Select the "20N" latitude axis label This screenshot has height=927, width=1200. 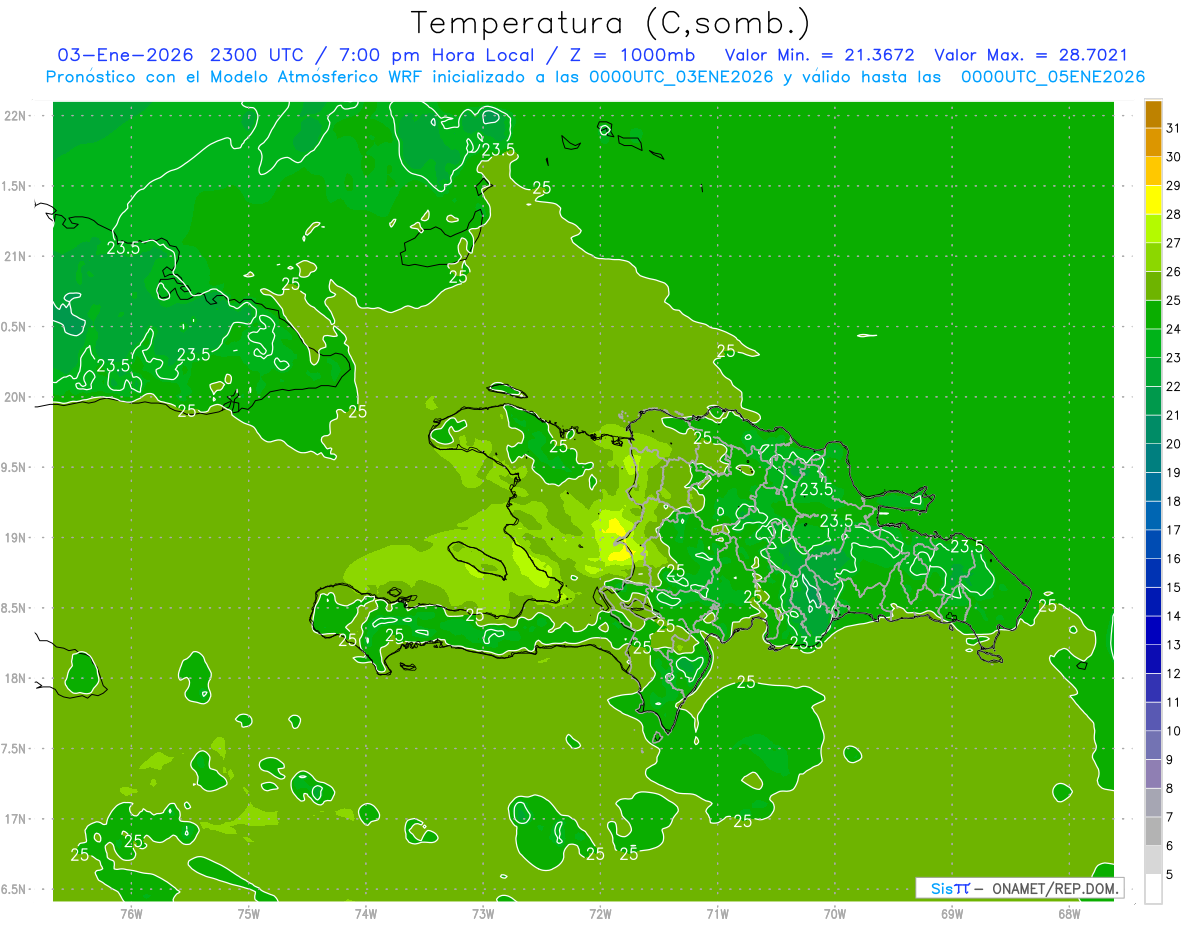click(x=15, y=397)
